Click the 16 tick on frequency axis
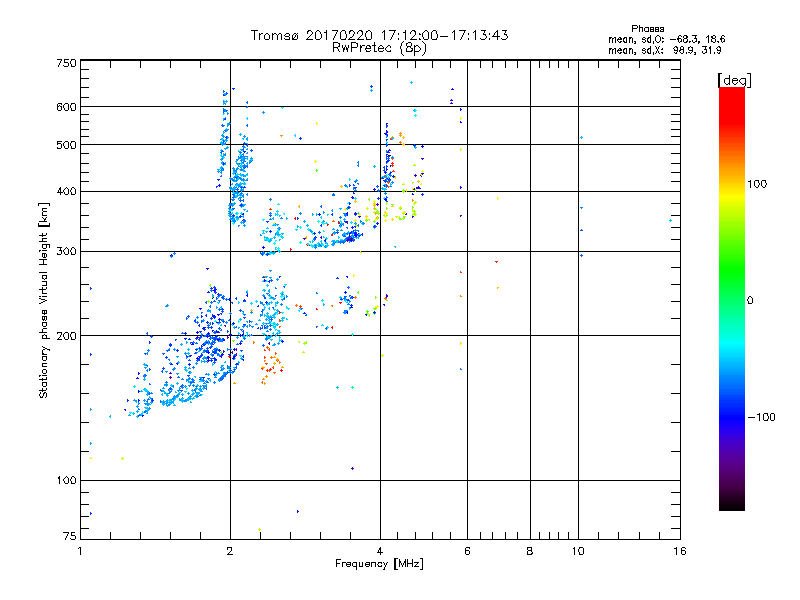Viewport: 800px width, 600px height. coord(678,551)
